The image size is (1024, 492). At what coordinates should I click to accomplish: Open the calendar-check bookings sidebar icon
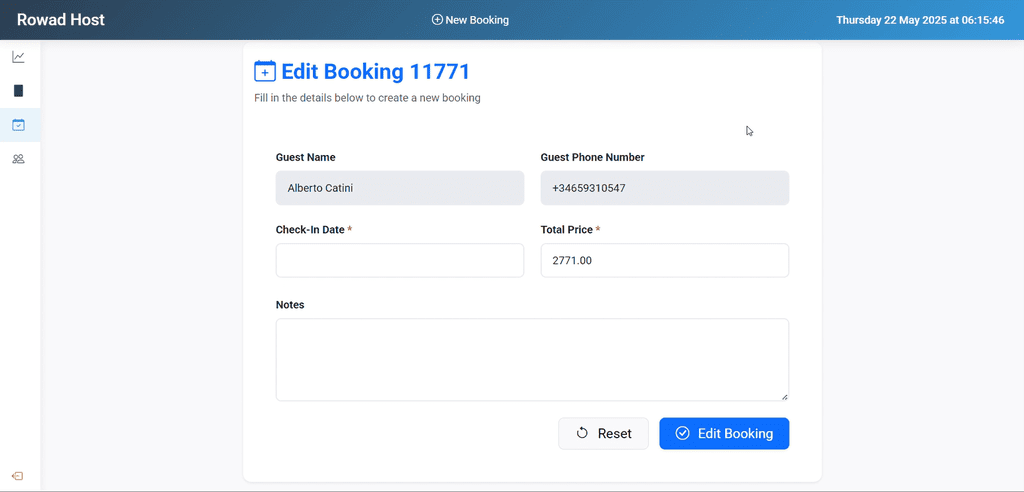pos(18,125)
